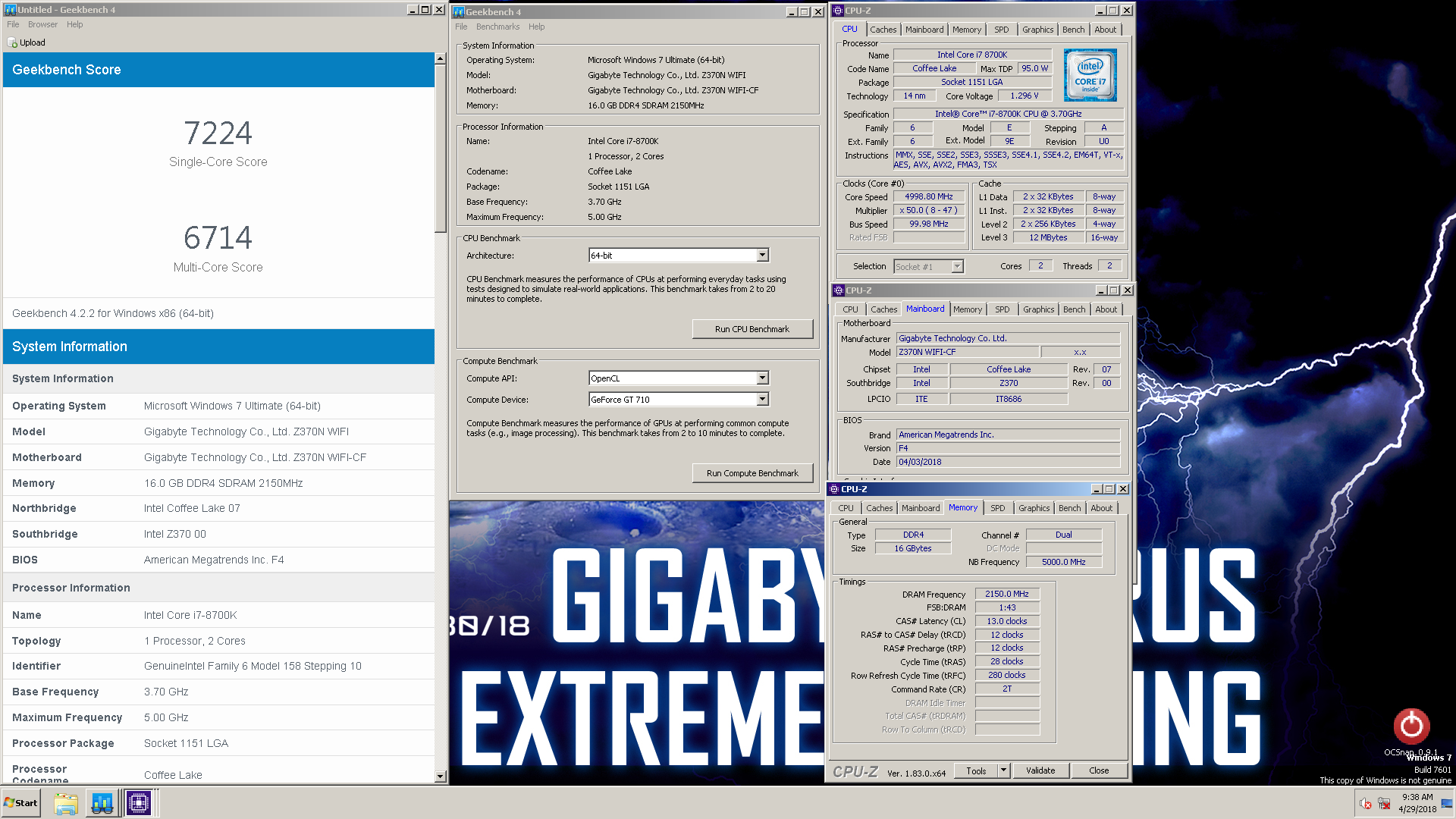Click the title icon of CPU-Z Mainboard window

click(839, 290)
